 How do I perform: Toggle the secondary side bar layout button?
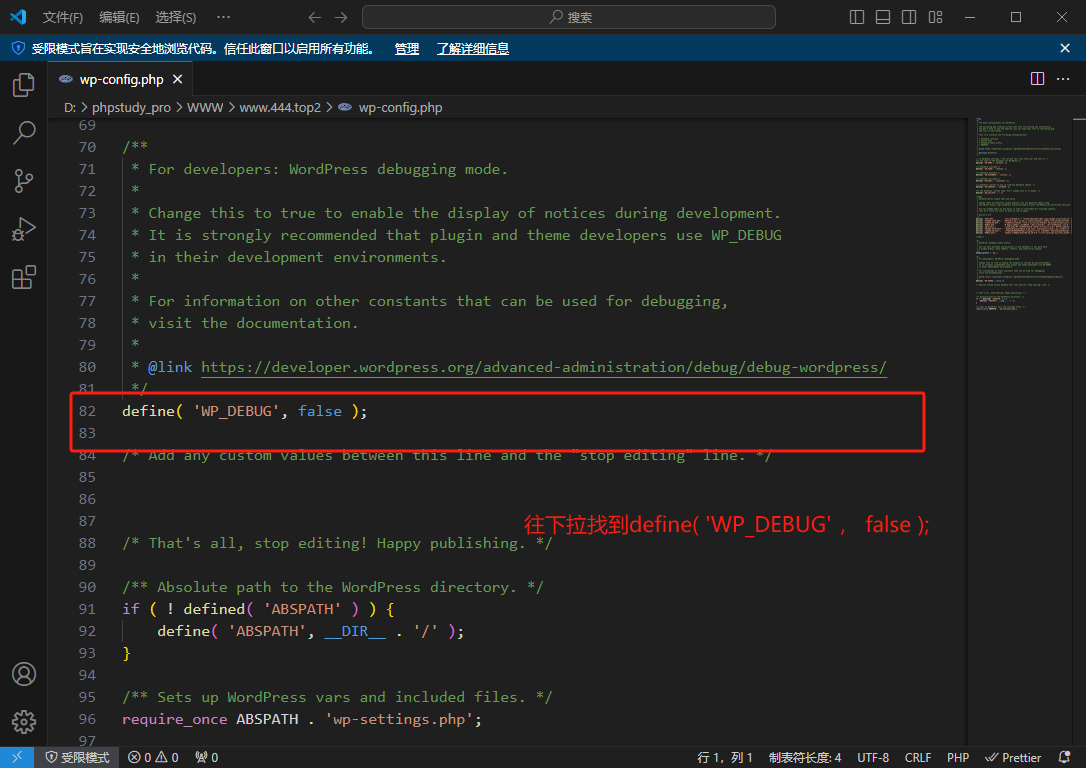tap(908, 17)
